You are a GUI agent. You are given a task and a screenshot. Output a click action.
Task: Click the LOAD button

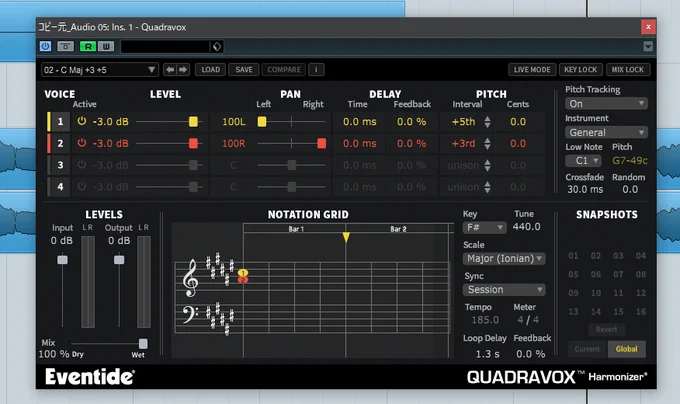pyautogui.click(x=210, y=69)
